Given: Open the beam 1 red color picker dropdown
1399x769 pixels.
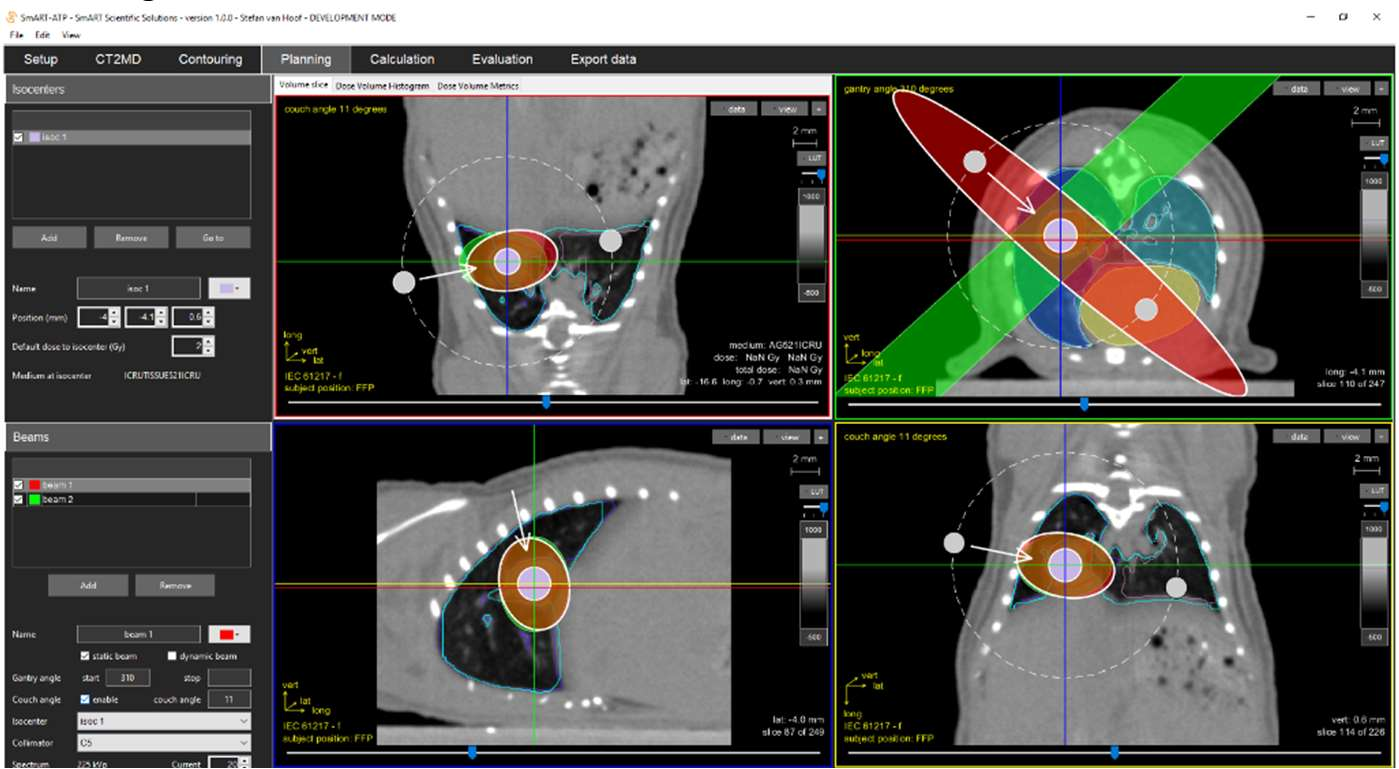Looking at the screenshot, I should coord(228,634).
